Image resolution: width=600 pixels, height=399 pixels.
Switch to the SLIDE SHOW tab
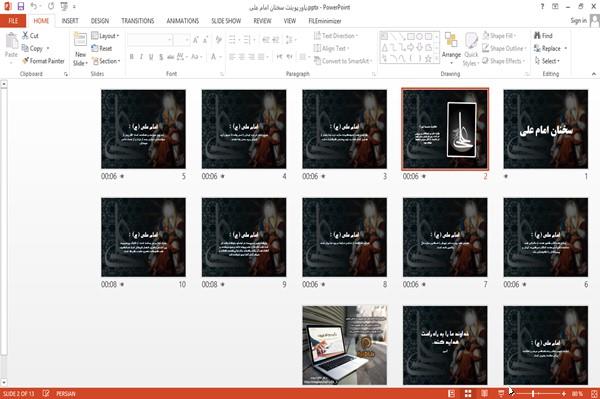pyautogui.click(x=226, y=21)
